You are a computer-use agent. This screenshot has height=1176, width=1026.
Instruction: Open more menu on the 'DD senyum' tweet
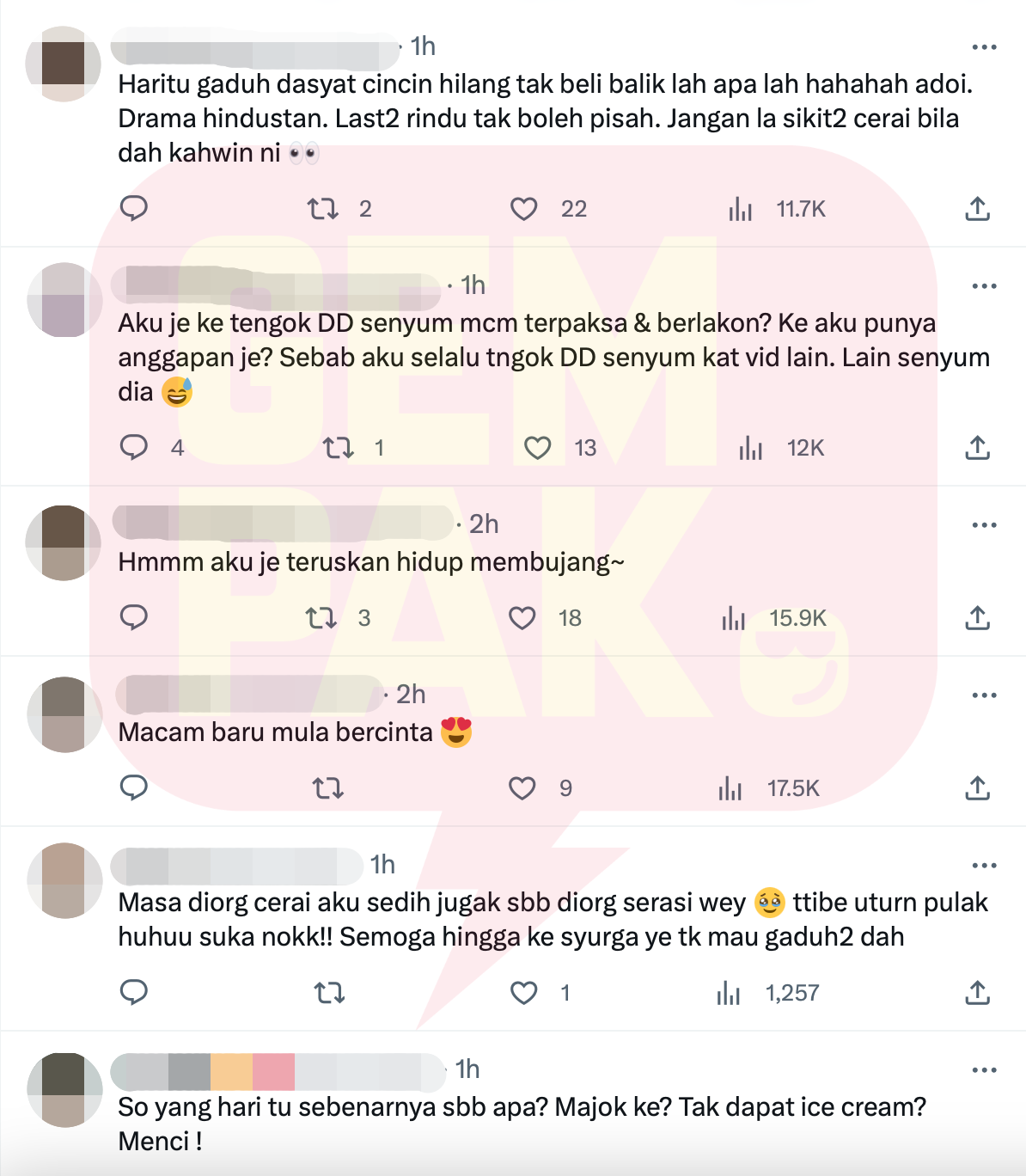[x=984, y=286]
